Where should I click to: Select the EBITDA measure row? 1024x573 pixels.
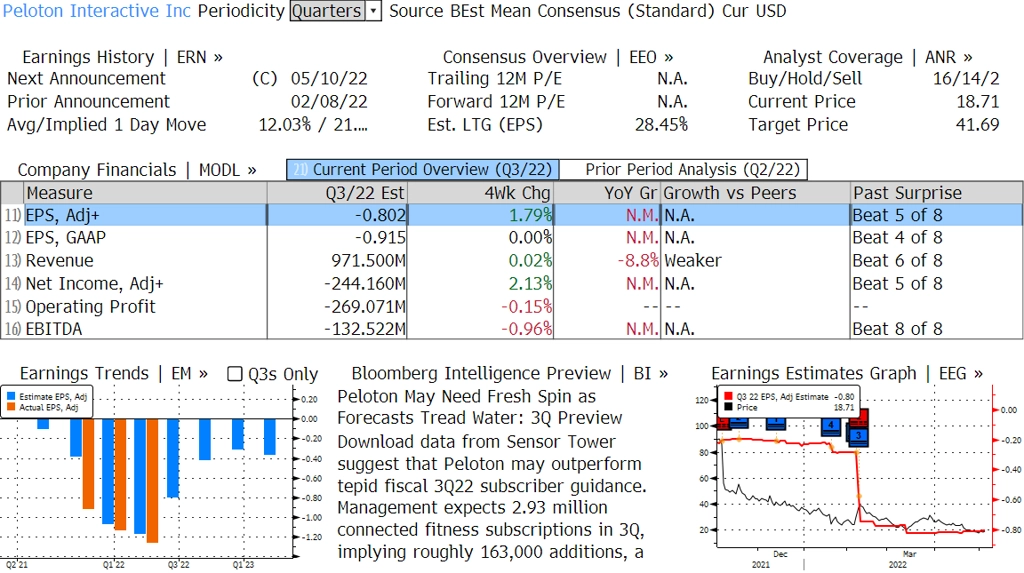pyautogui.click(x=512, y=329)
